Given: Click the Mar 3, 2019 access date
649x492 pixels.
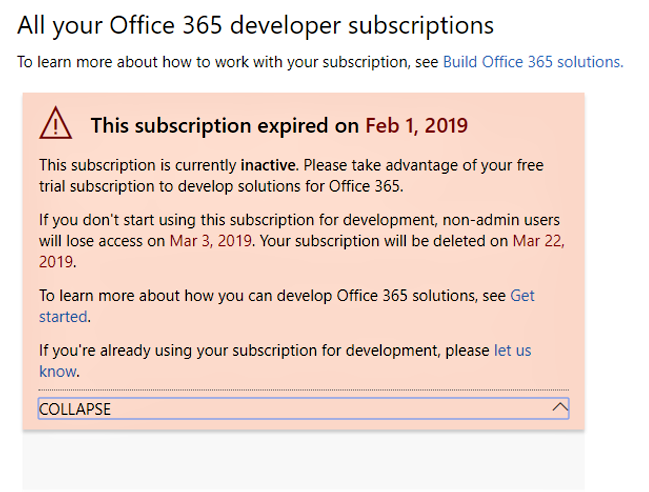Looking at the screenshot, I should (211, 241).
